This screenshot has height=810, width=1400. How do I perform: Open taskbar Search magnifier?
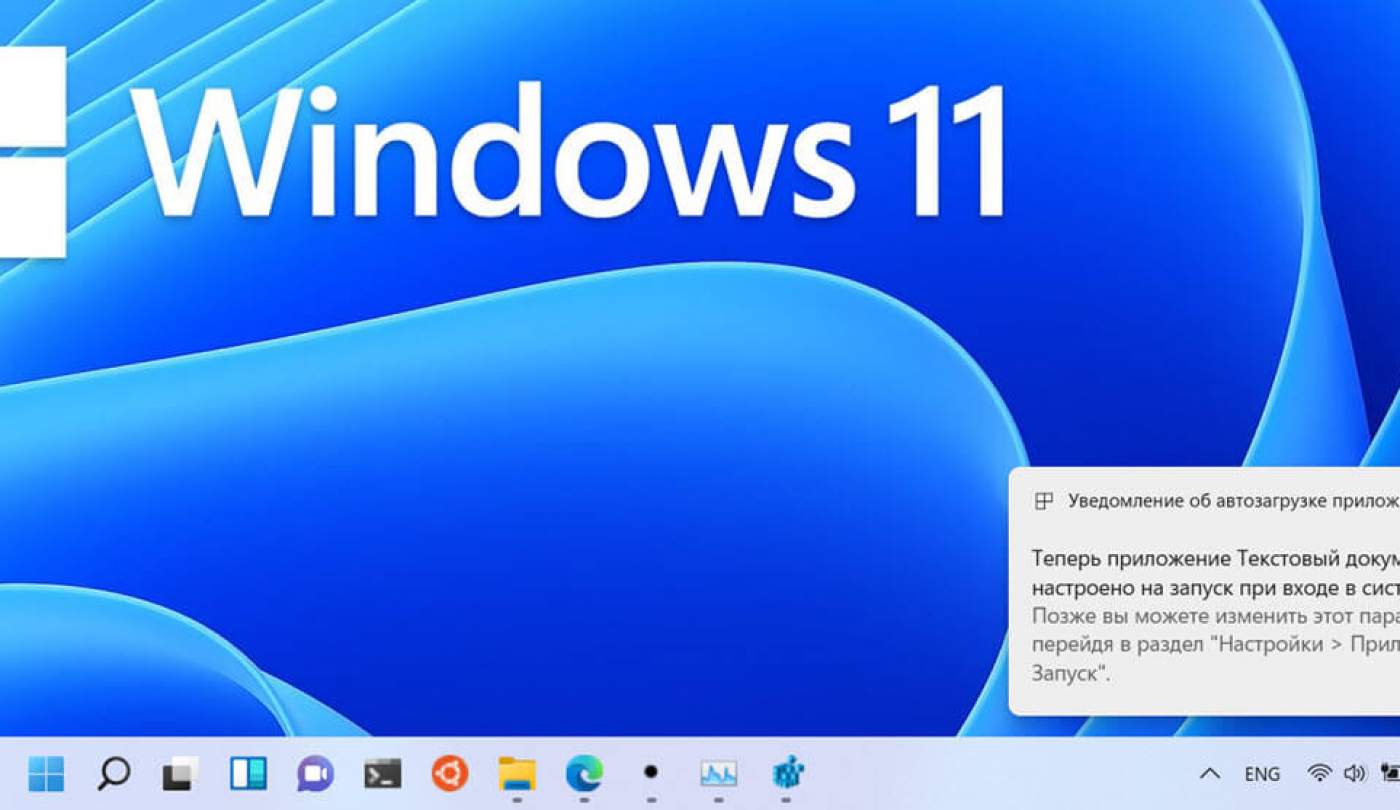pyautogui.click(x=113, y=773)
